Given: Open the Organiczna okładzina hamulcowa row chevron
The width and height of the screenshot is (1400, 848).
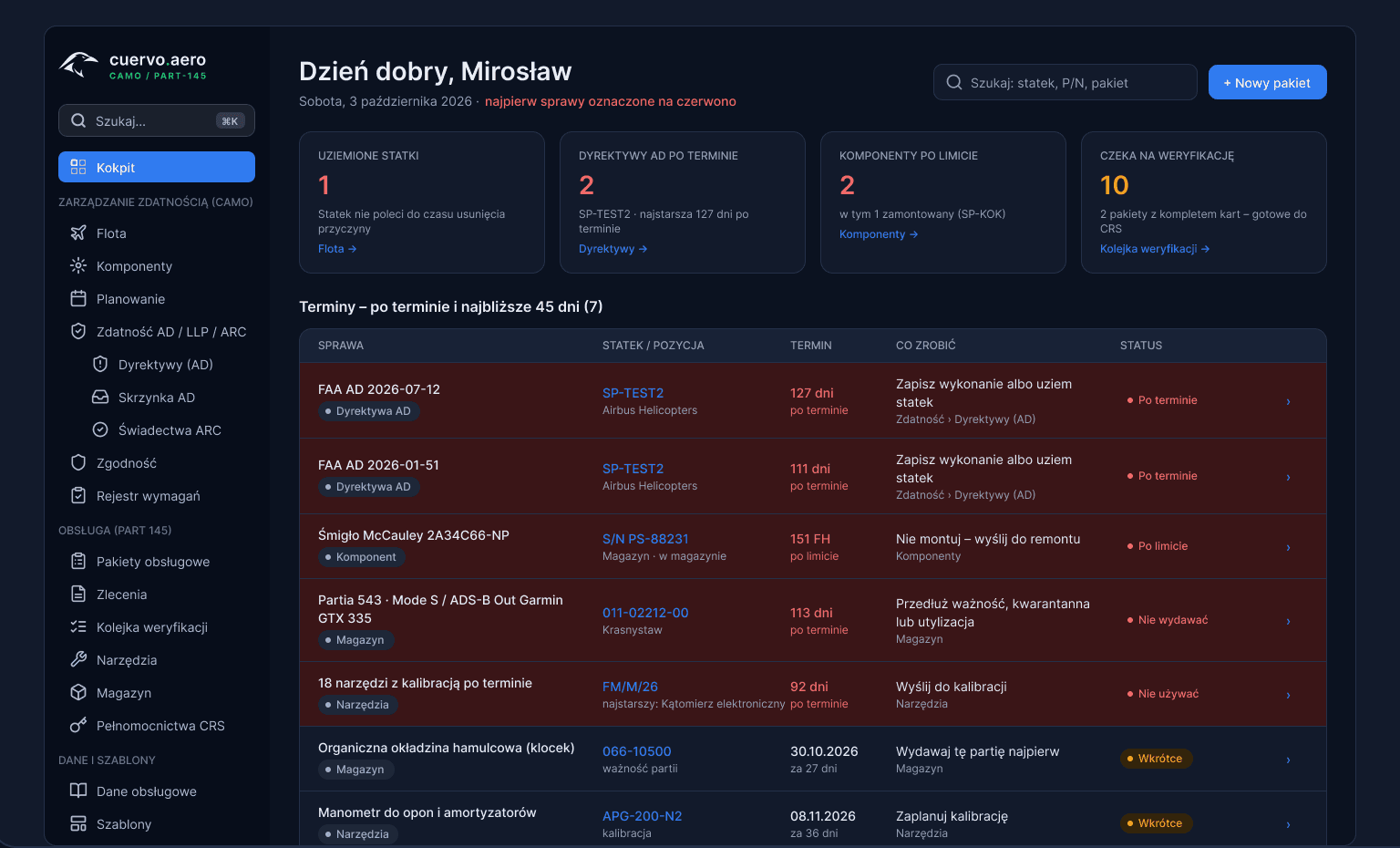Looking at the screenshot, I should 1288,760.
